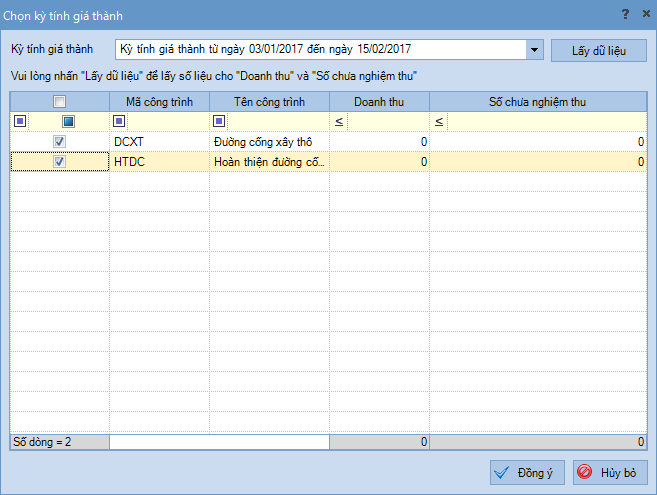Click the Kỳ tính giá thành combo box text
The image size is (657, 495).
click(x=318, y=49)
